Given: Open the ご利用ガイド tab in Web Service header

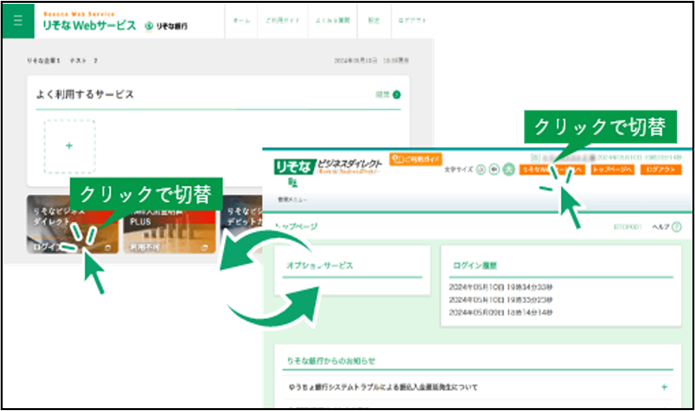Looking at the screenshot, I should [283, 20].
